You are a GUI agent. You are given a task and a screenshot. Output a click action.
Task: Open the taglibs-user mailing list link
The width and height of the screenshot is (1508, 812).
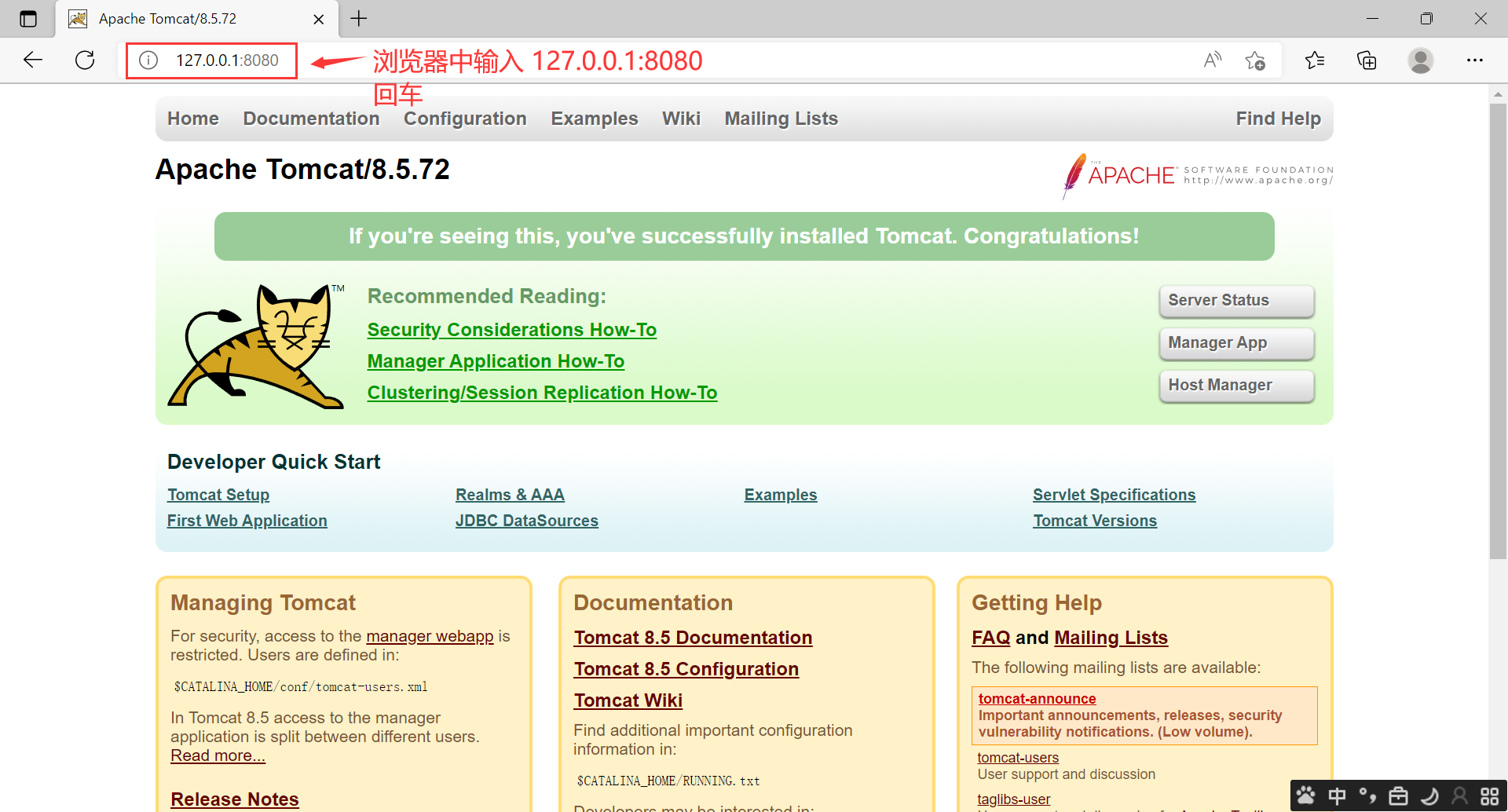1013,799
